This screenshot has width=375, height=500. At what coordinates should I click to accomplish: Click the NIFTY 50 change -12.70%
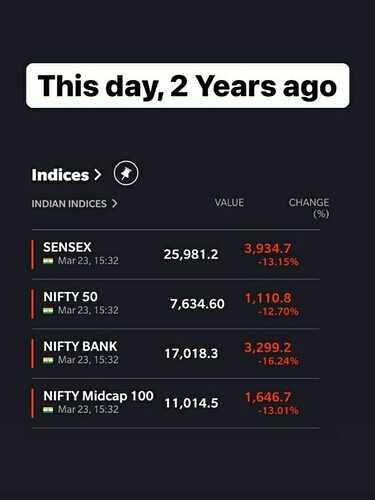[278, 312]
